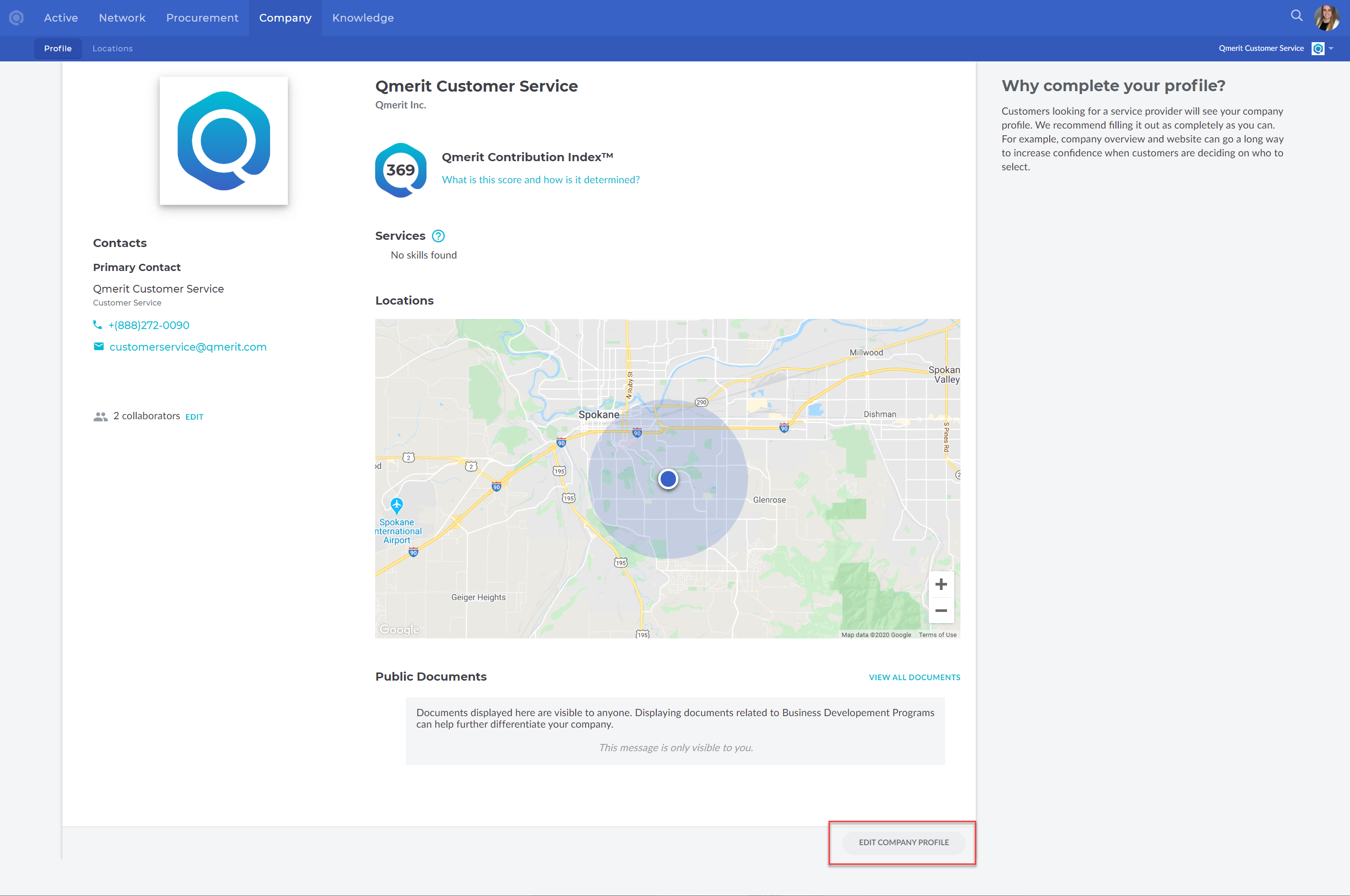The width and height of the screenshot is (1350, 896).
Task: Select the Profile tab
Action: 58,48
